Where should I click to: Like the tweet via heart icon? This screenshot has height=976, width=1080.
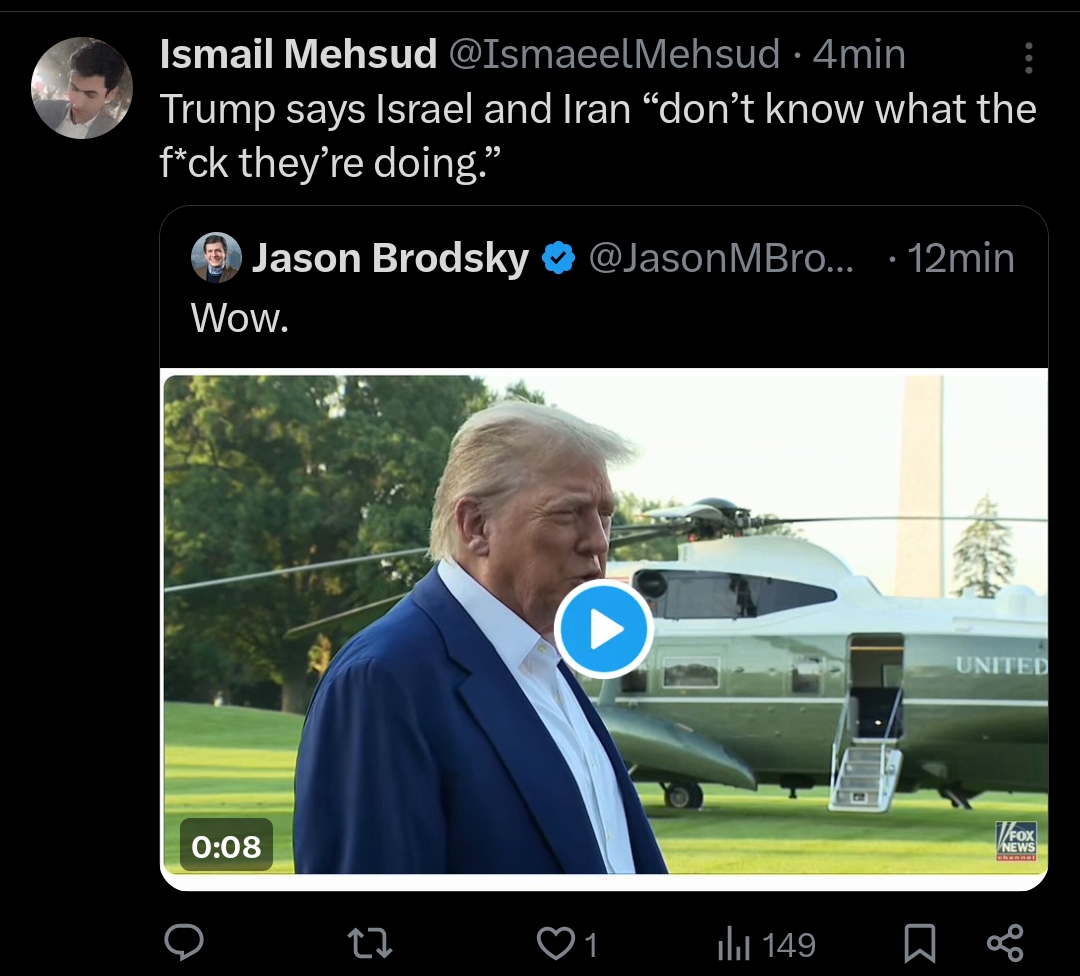(555, 944)
